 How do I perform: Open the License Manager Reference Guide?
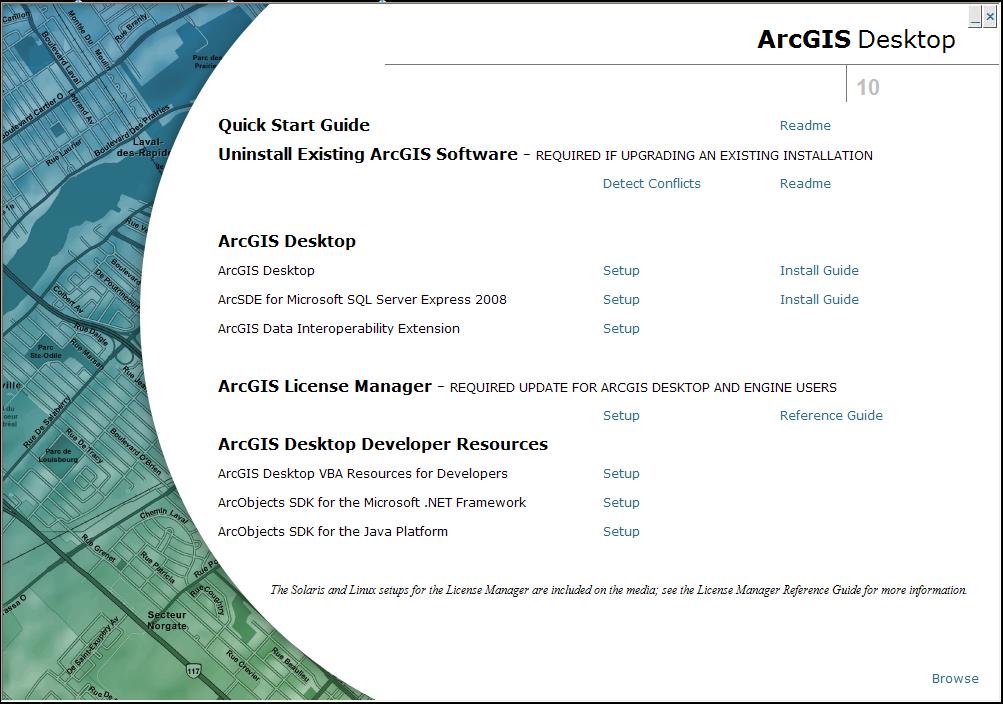coord(831,415)
